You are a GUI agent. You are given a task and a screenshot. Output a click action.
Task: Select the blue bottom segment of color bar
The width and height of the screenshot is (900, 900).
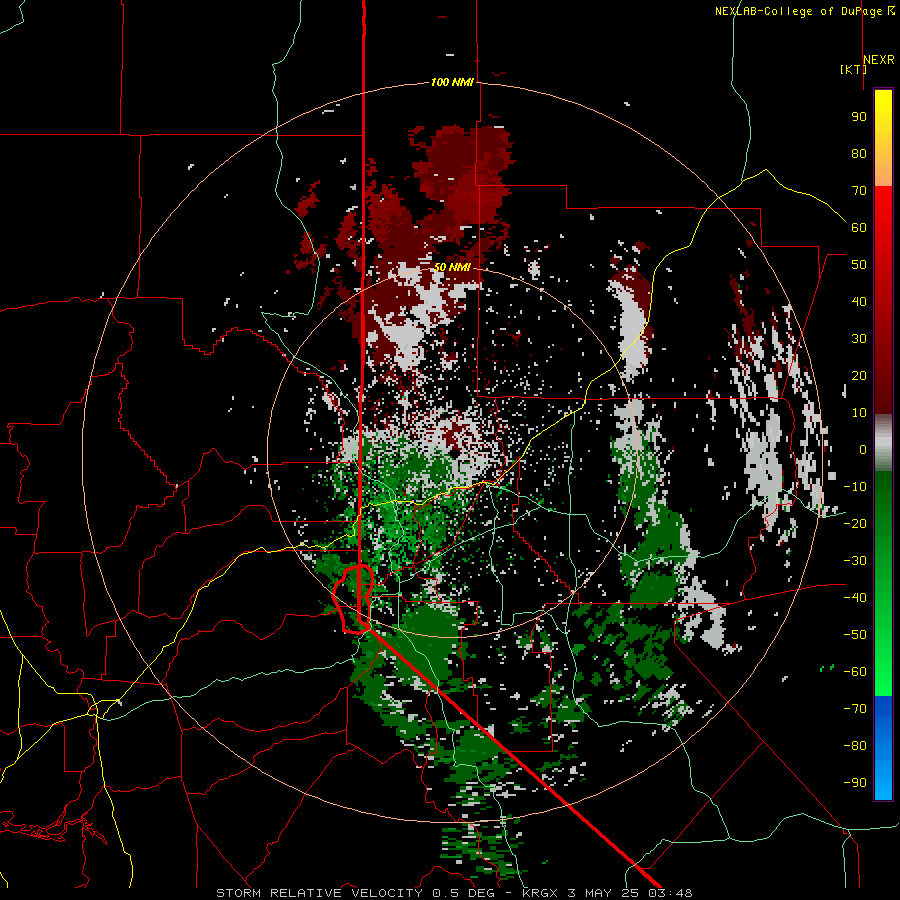click(883, 748)
